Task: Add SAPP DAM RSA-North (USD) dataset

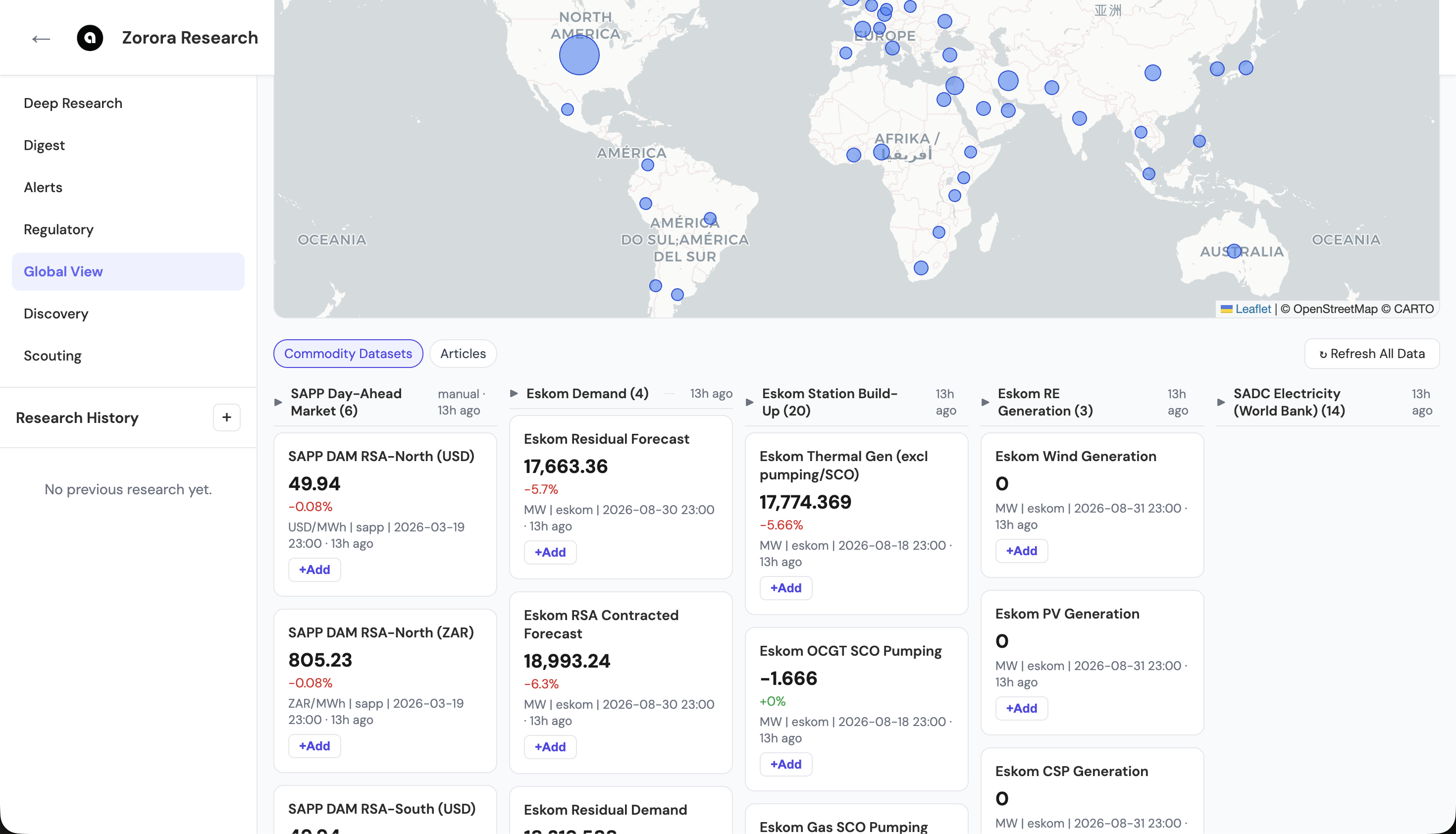Action: point(314,570)
